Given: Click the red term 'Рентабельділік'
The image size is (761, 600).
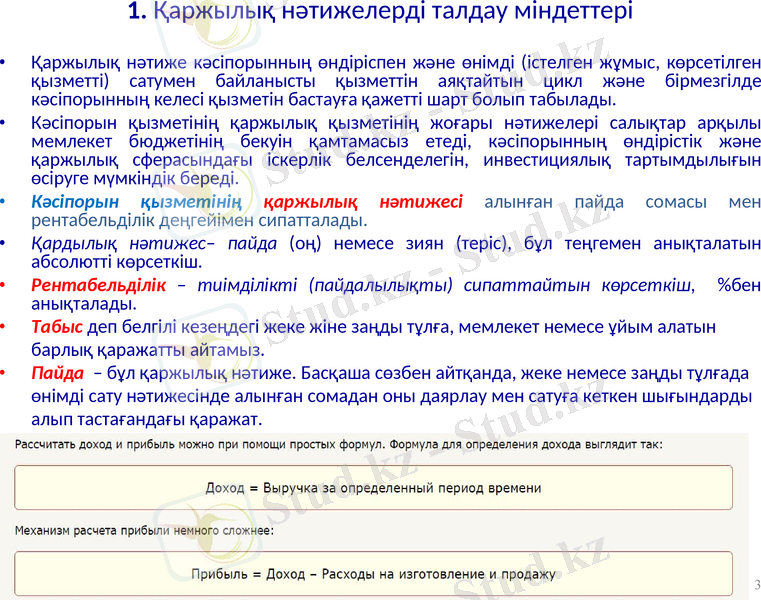Looking at the screenshot, I should (99, 285).
